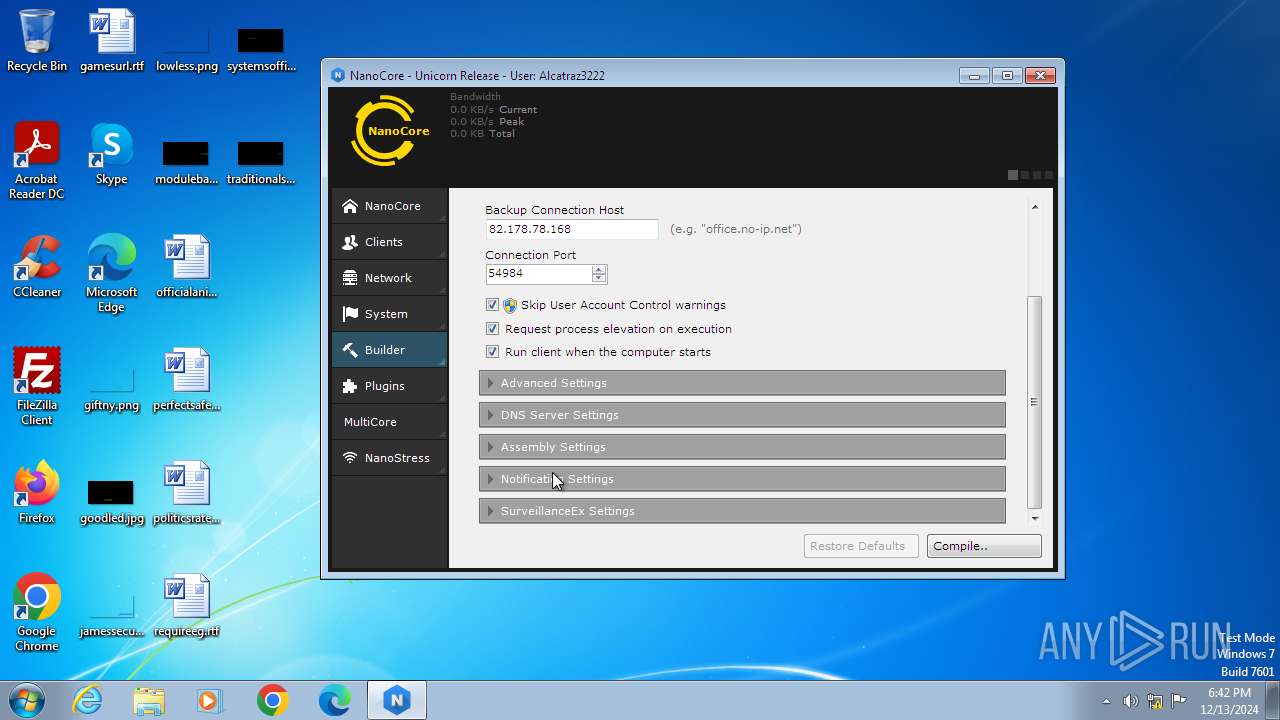
Task: Decrease the Connection Port value
Action: [599, 278]
